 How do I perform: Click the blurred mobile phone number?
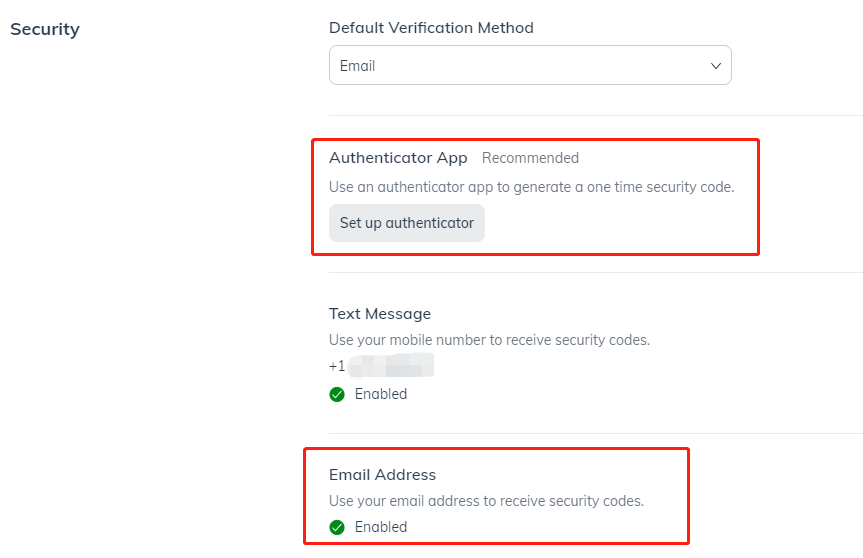click(391, 366)
